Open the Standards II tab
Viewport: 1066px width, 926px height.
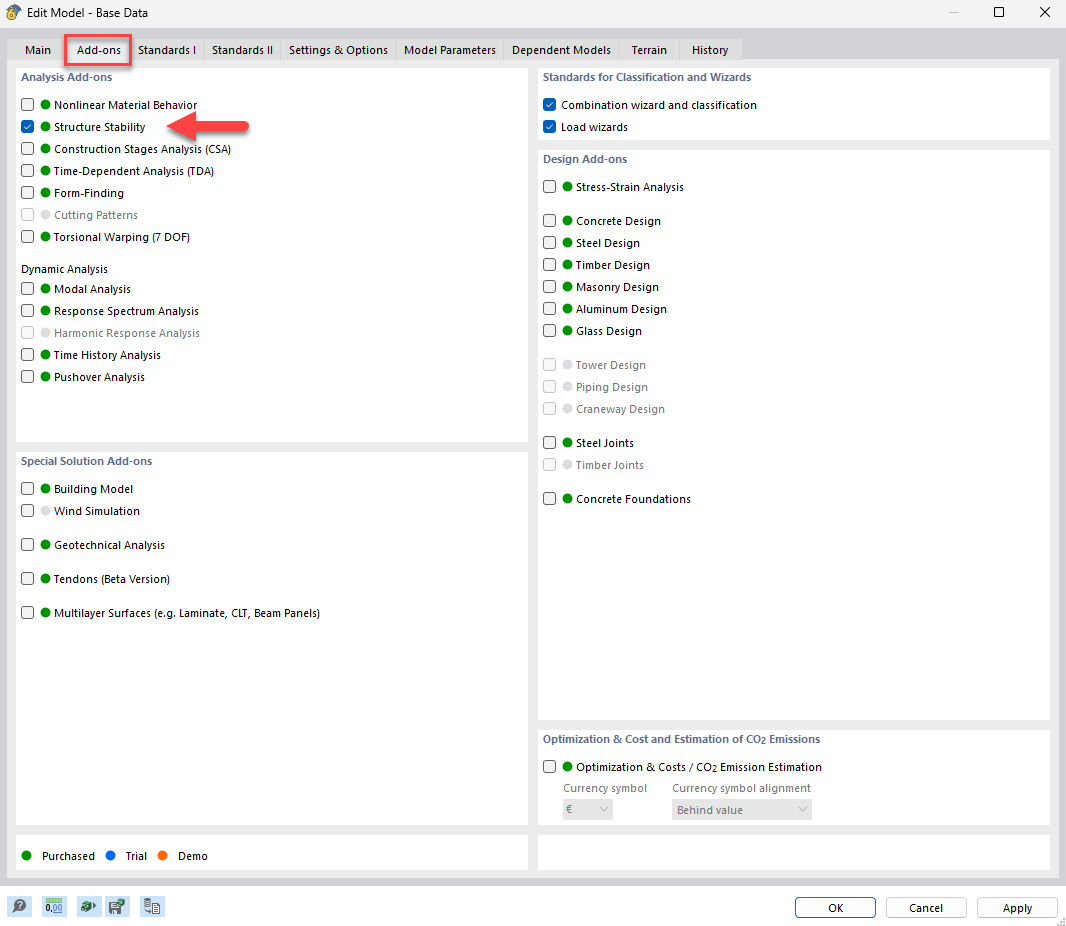click(x=242, y=50)
